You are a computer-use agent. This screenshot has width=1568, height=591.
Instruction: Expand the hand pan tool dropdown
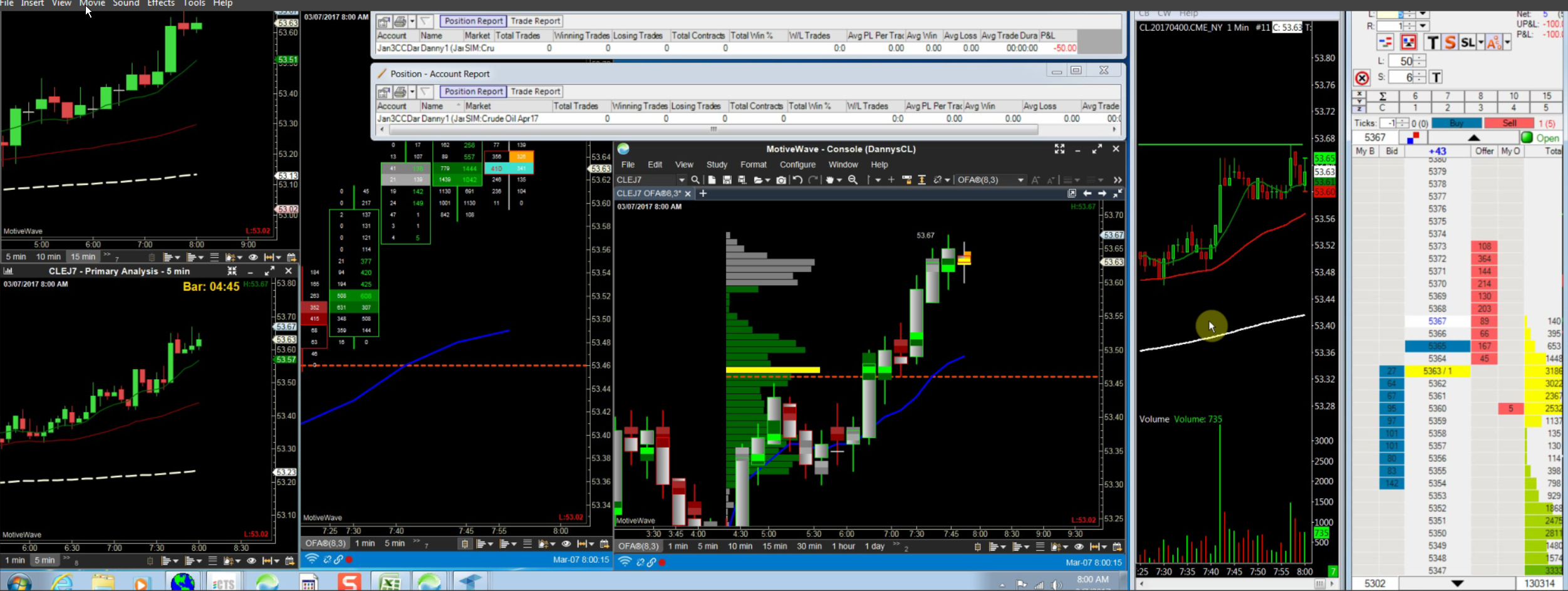(839, 180)
